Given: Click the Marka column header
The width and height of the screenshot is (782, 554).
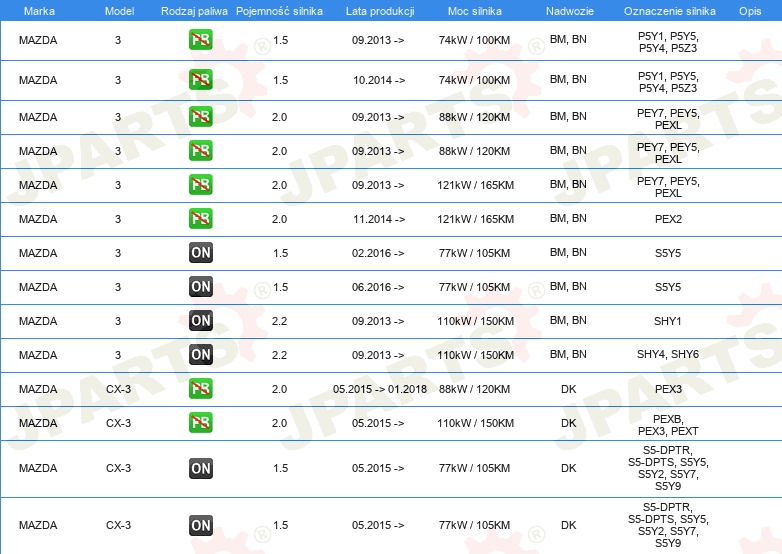Looking at the screenshot, I should coord(39,11).
